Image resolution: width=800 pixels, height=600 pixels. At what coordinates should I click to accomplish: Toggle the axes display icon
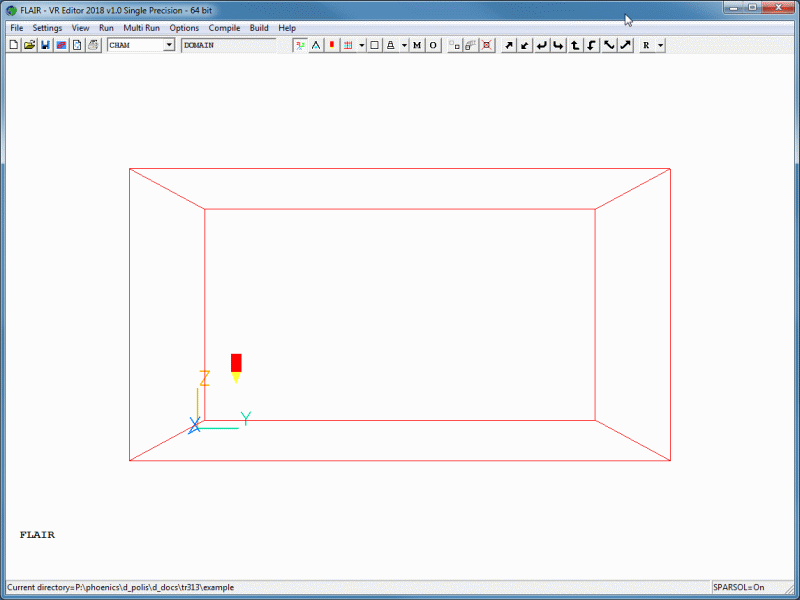pyautogui.click(x=300, y=45)
